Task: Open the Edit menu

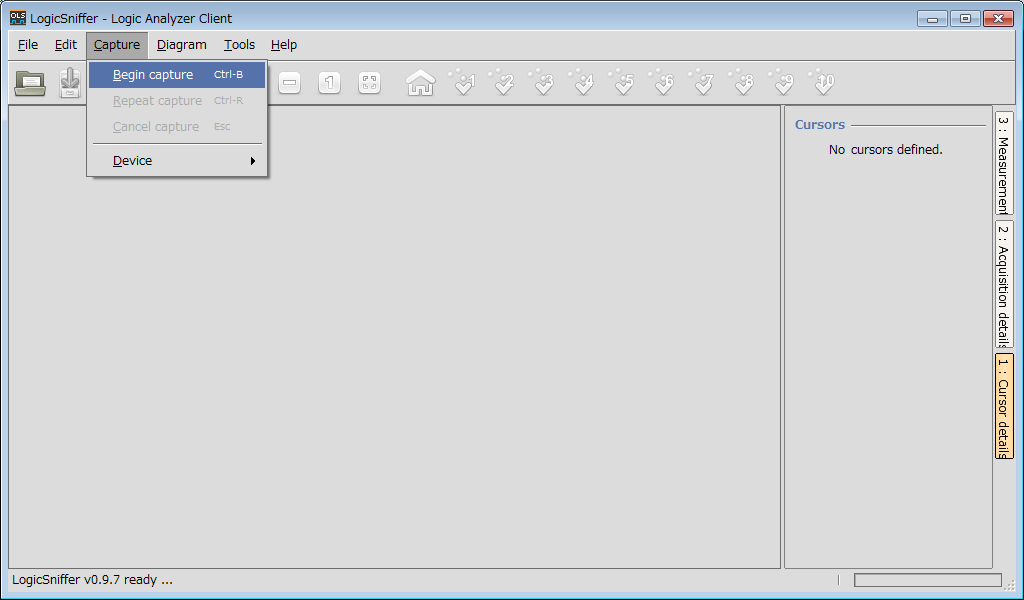Action: click(x=66, y=44)
